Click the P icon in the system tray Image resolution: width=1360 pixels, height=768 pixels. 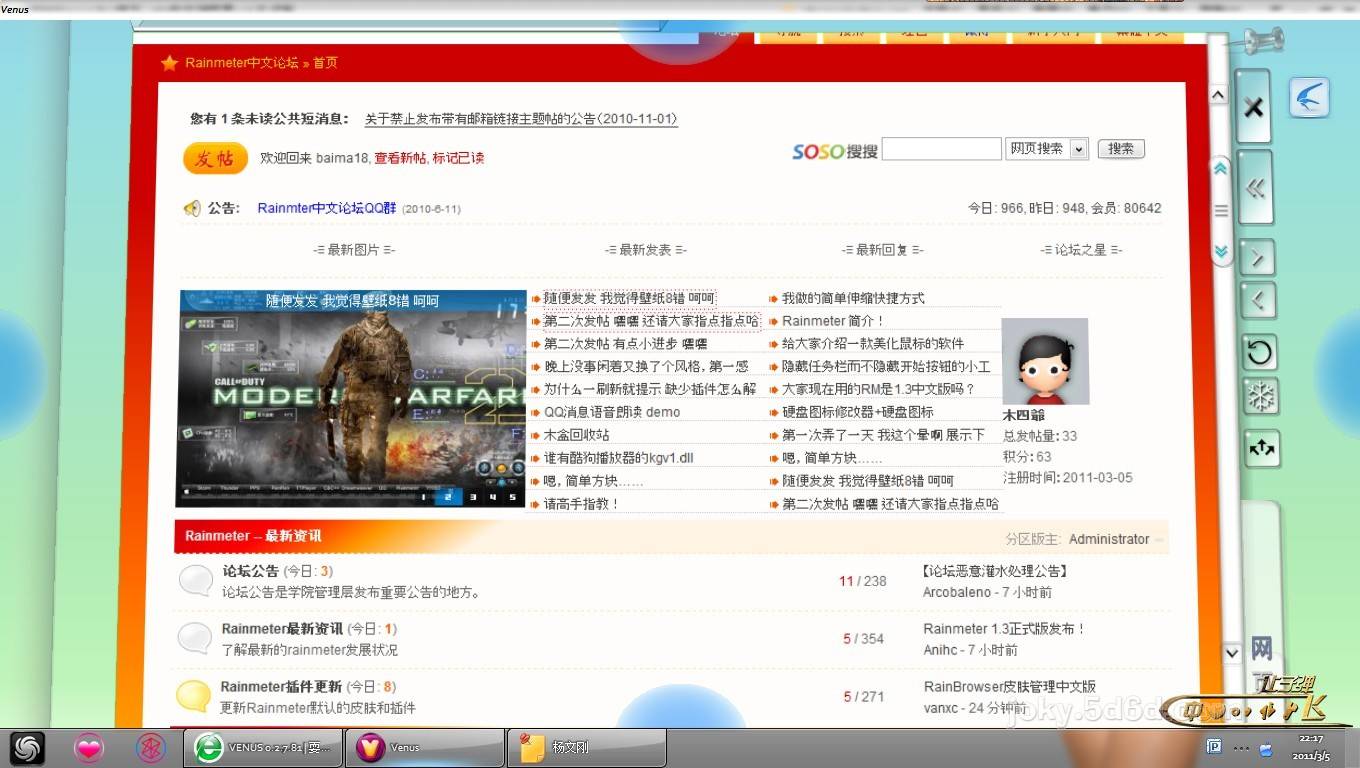(x=1213, y=747)
